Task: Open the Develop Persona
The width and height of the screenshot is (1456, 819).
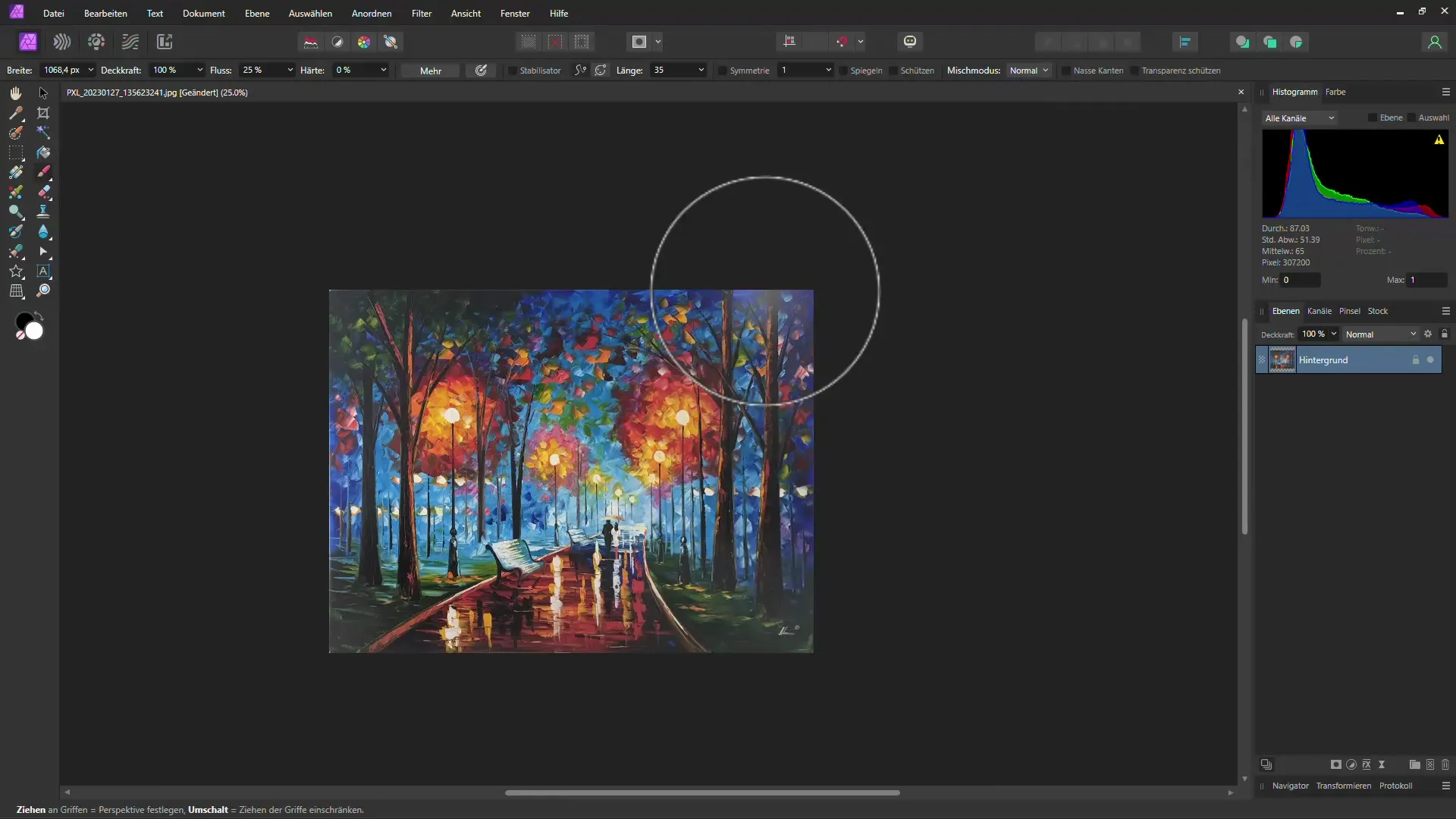Action: click(96, 42)
